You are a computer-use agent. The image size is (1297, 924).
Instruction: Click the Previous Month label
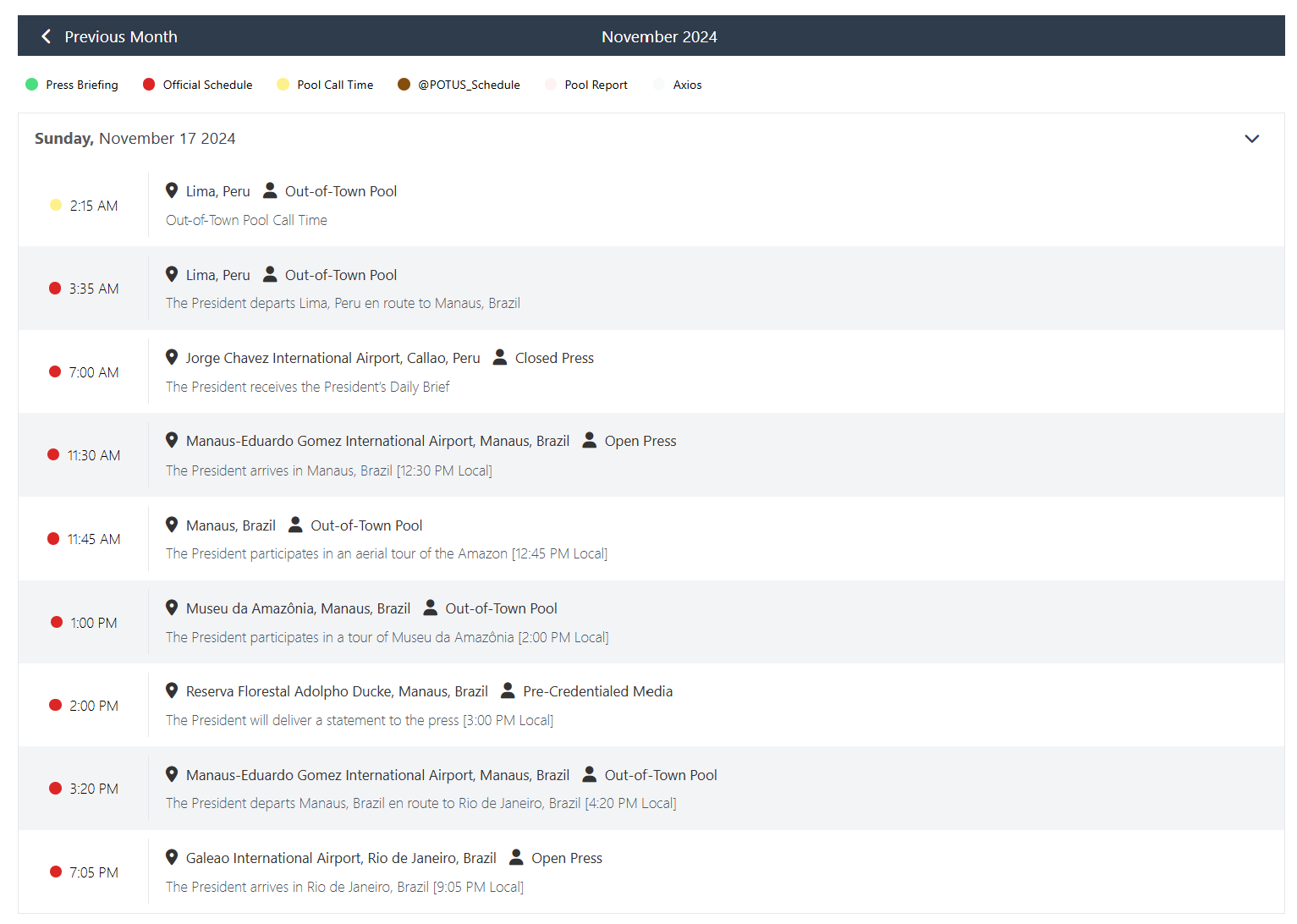[121, 36]
